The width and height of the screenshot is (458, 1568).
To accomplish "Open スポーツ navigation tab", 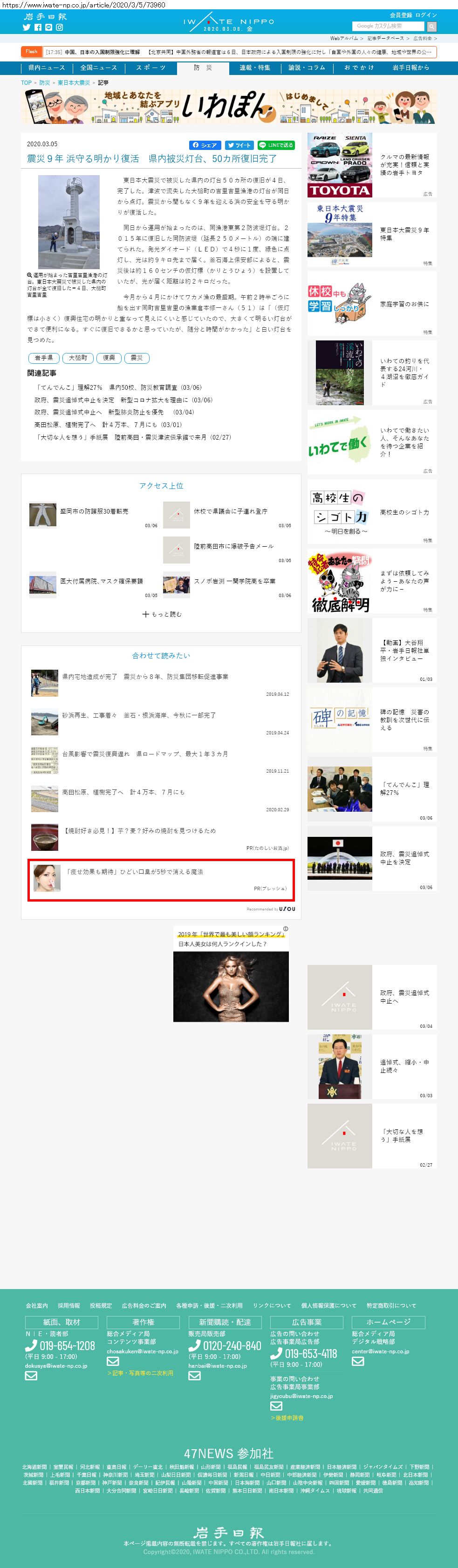I will pyautogui.click(x=150, y=68).
